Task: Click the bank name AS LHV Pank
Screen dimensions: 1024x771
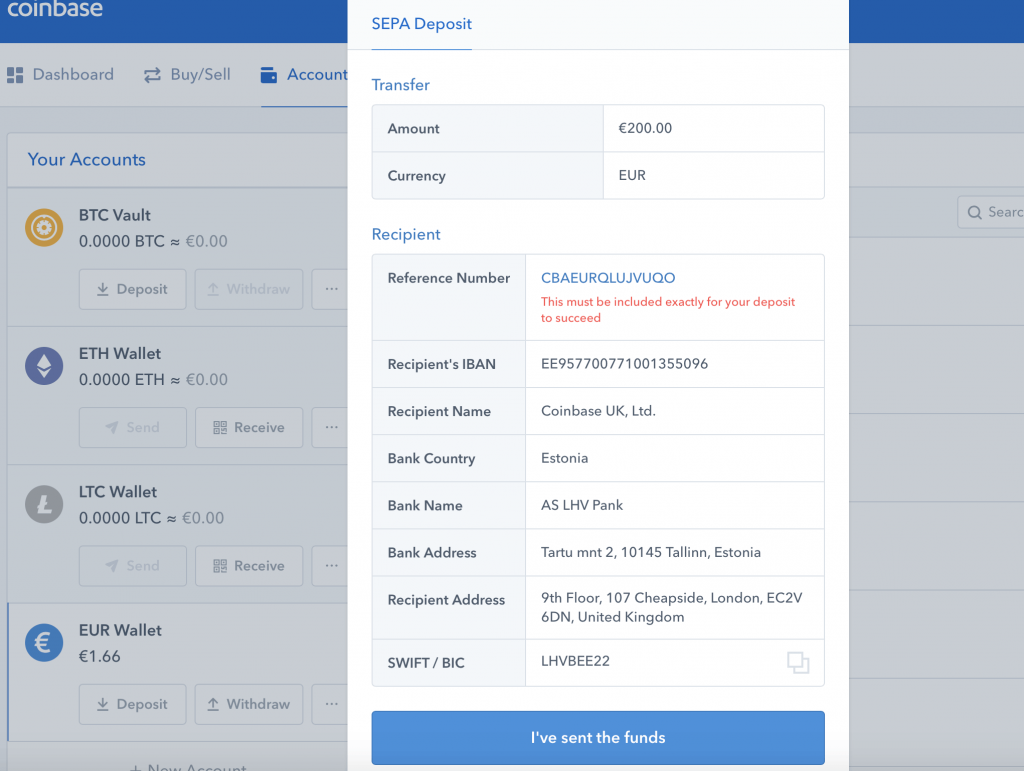Action: click(x=582, y=505)
